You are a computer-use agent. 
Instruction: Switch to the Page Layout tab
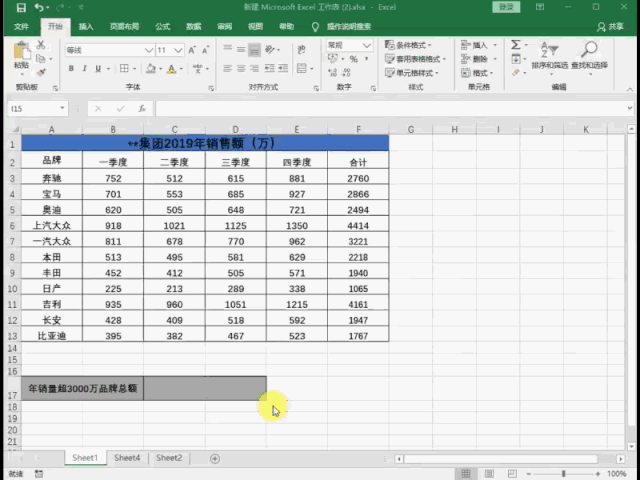124,27
